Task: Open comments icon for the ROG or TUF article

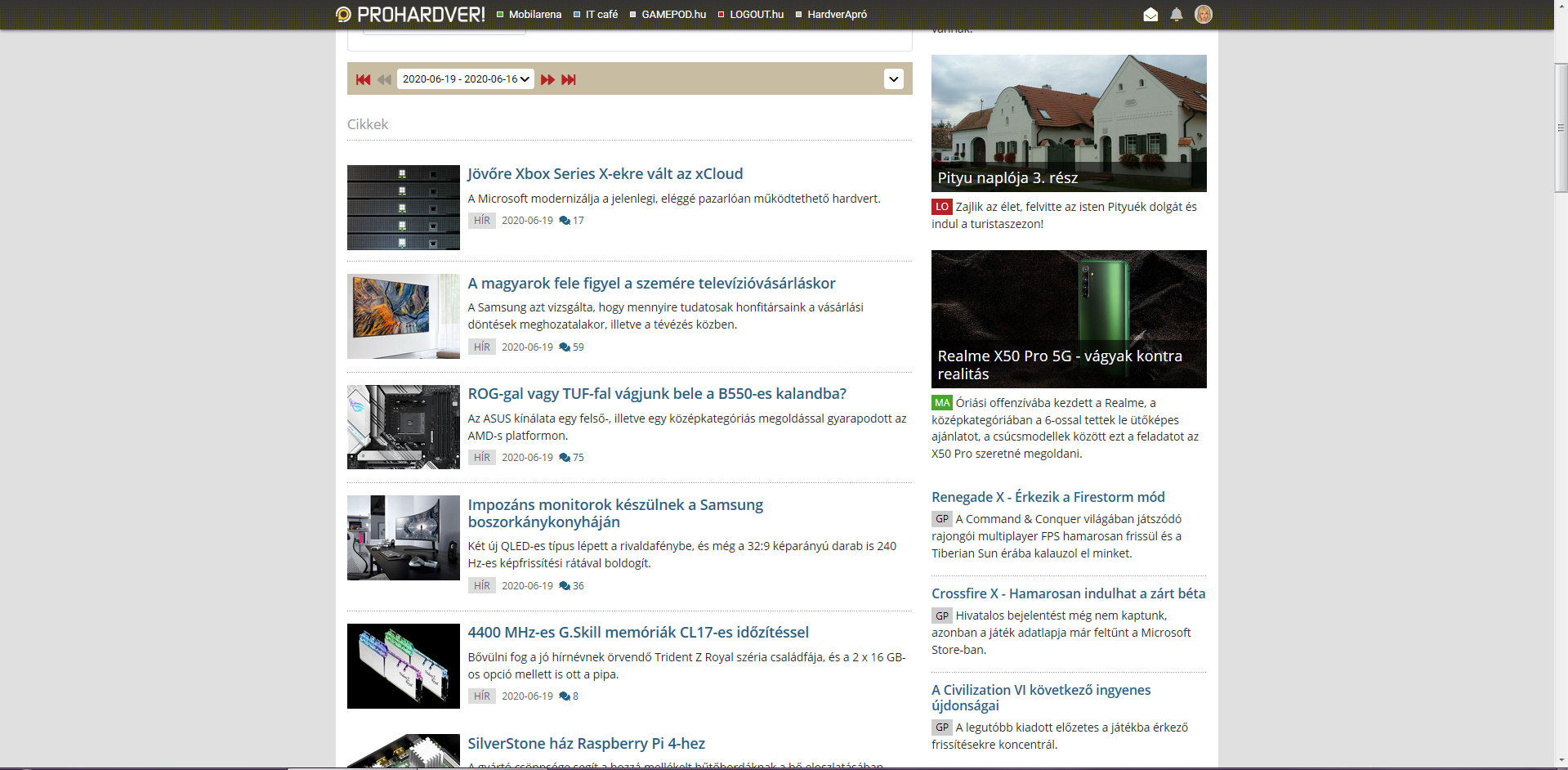Action: [x=565, y=458]
